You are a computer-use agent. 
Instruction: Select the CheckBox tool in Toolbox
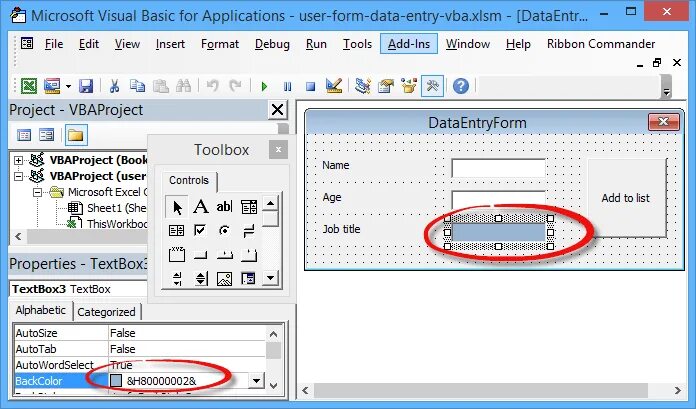click(x=200, y=230)
